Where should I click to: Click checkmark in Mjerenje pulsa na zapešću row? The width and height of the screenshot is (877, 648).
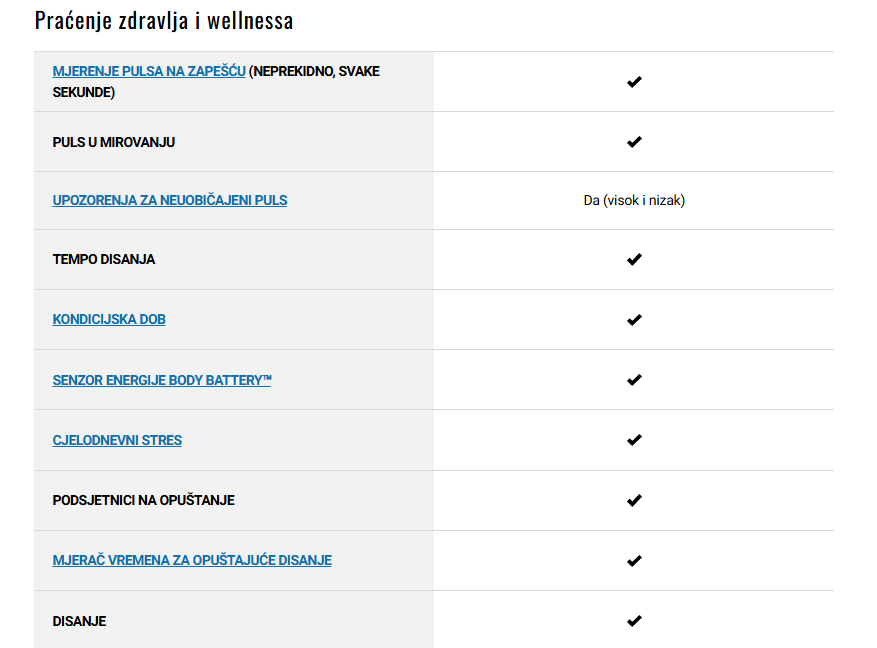(x=634, y=82)
